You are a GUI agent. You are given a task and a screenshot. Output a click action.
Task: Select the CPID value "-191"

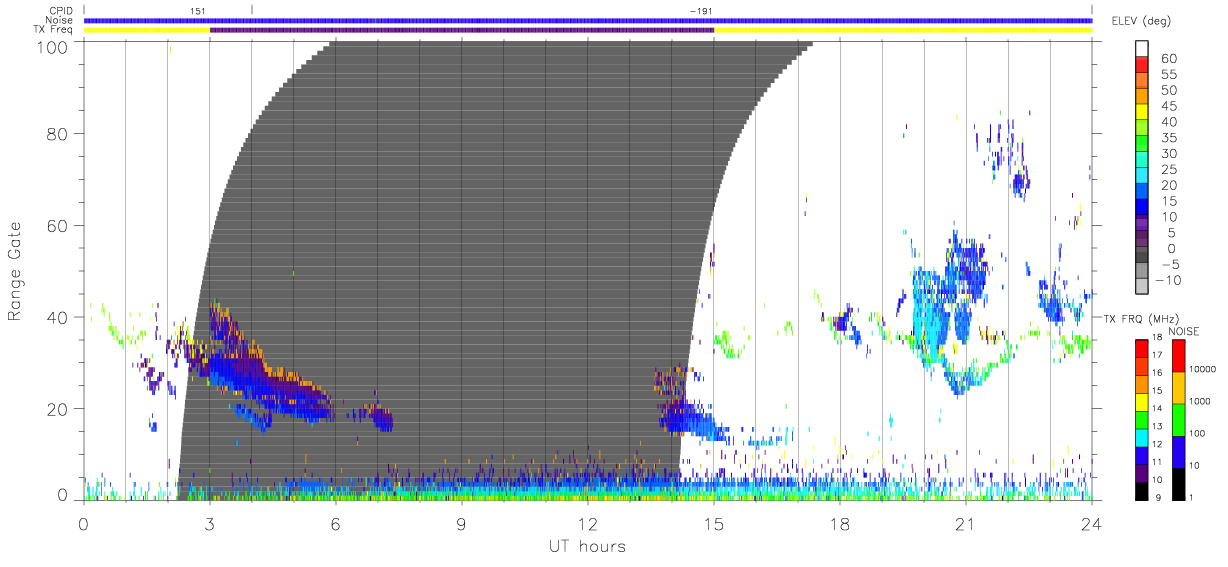[x=700, y=11]
